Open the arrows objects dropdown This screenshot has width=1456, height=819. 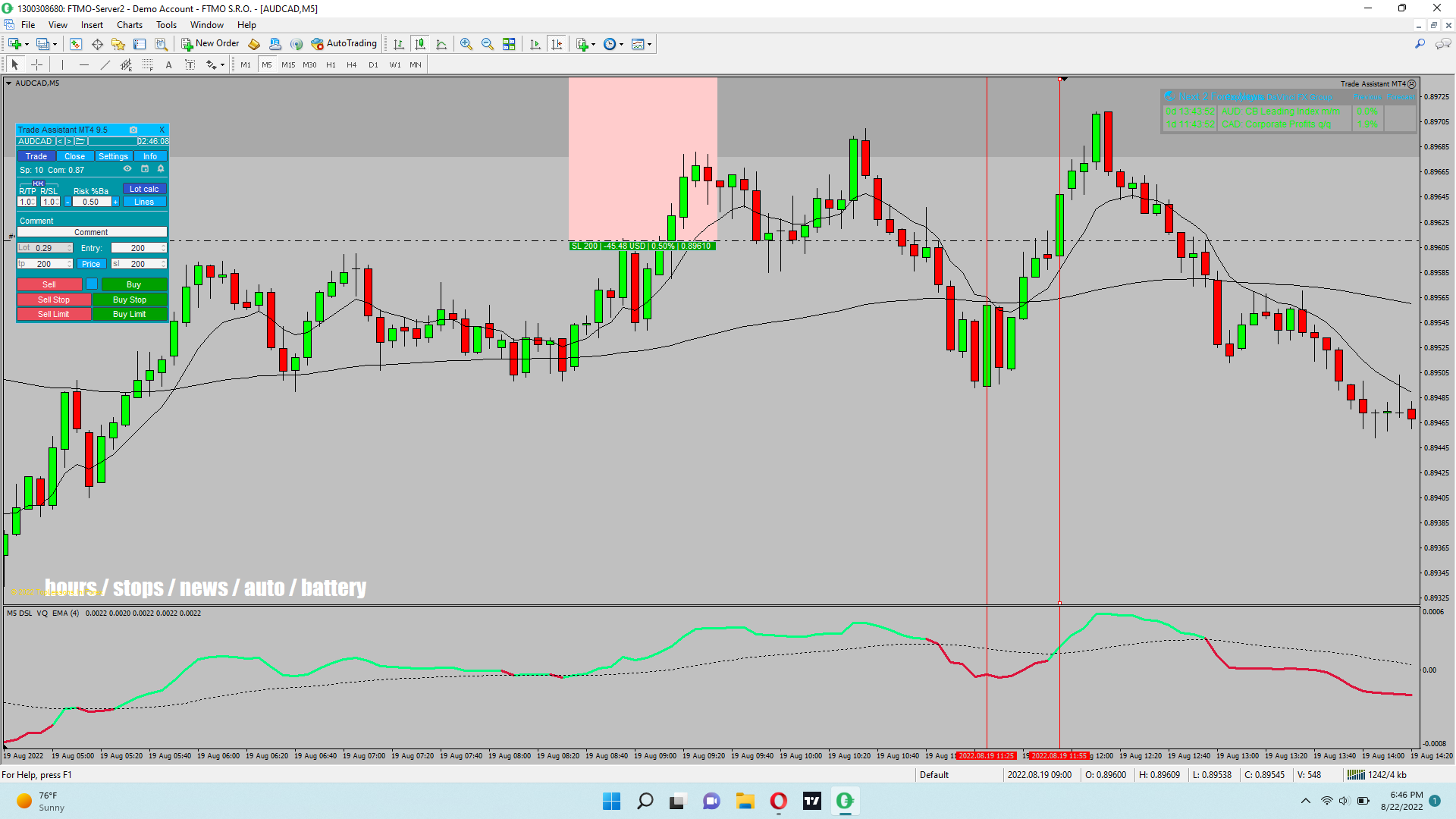pyautogui.click(x=222, y=65)
